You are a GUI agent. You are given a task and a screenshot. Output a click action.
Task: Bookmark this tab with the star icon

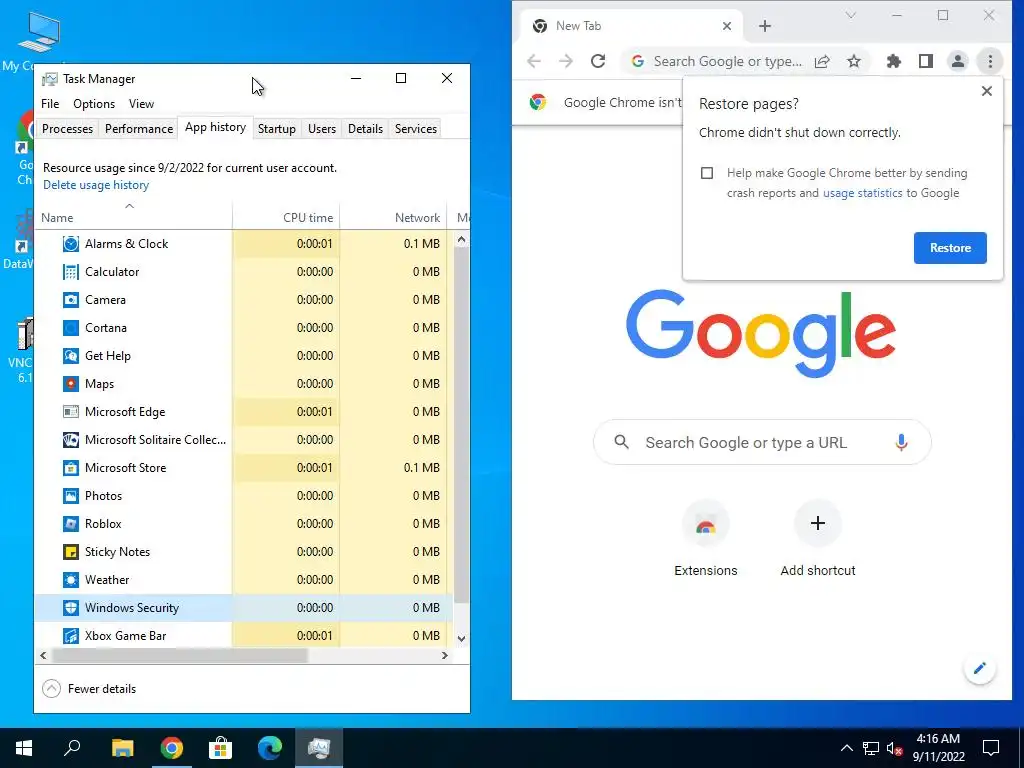(854, 61)
